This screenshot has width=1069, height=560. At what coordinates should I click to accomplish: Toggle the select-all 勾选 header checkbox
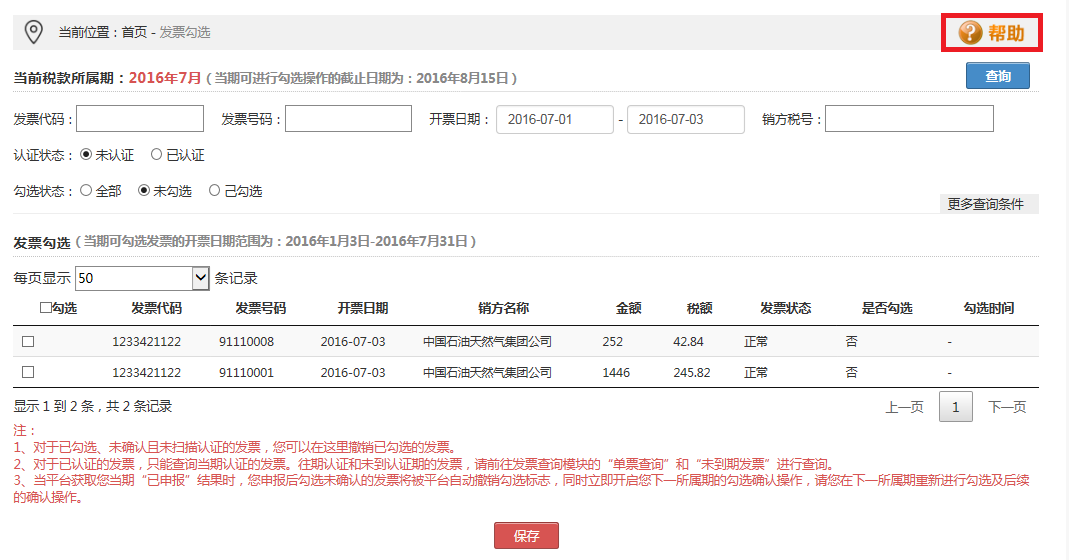click(x=46, y=308)
